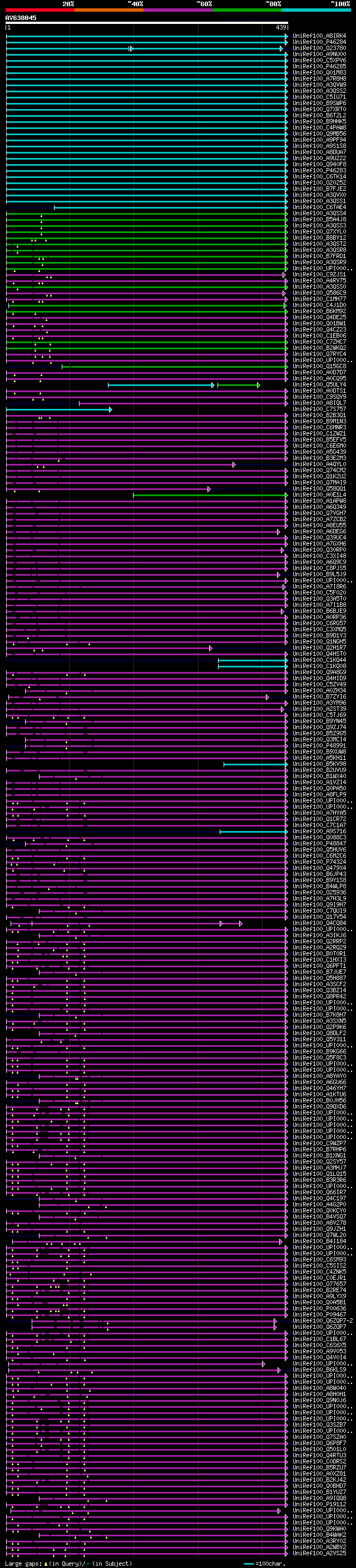Click the orange ~40% identity legend segment
This screenshot has width=356, height=1568.
[x=109, y=10]
